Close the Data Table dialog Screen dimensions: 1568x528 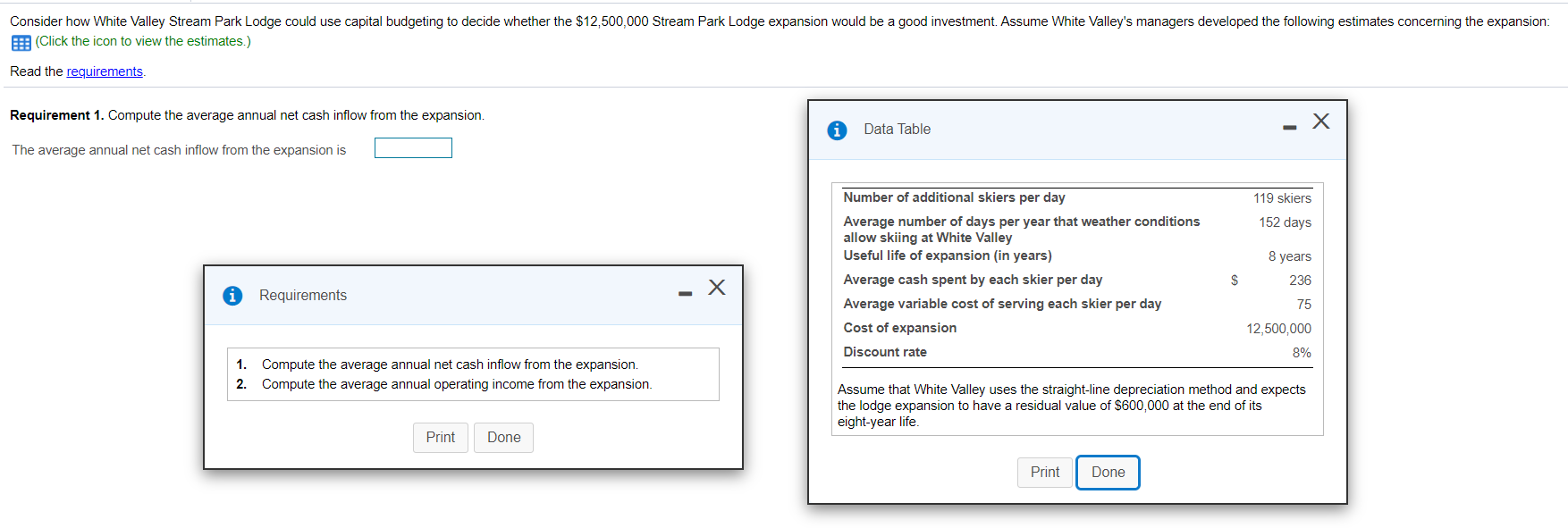click(x=1321, y=121)
